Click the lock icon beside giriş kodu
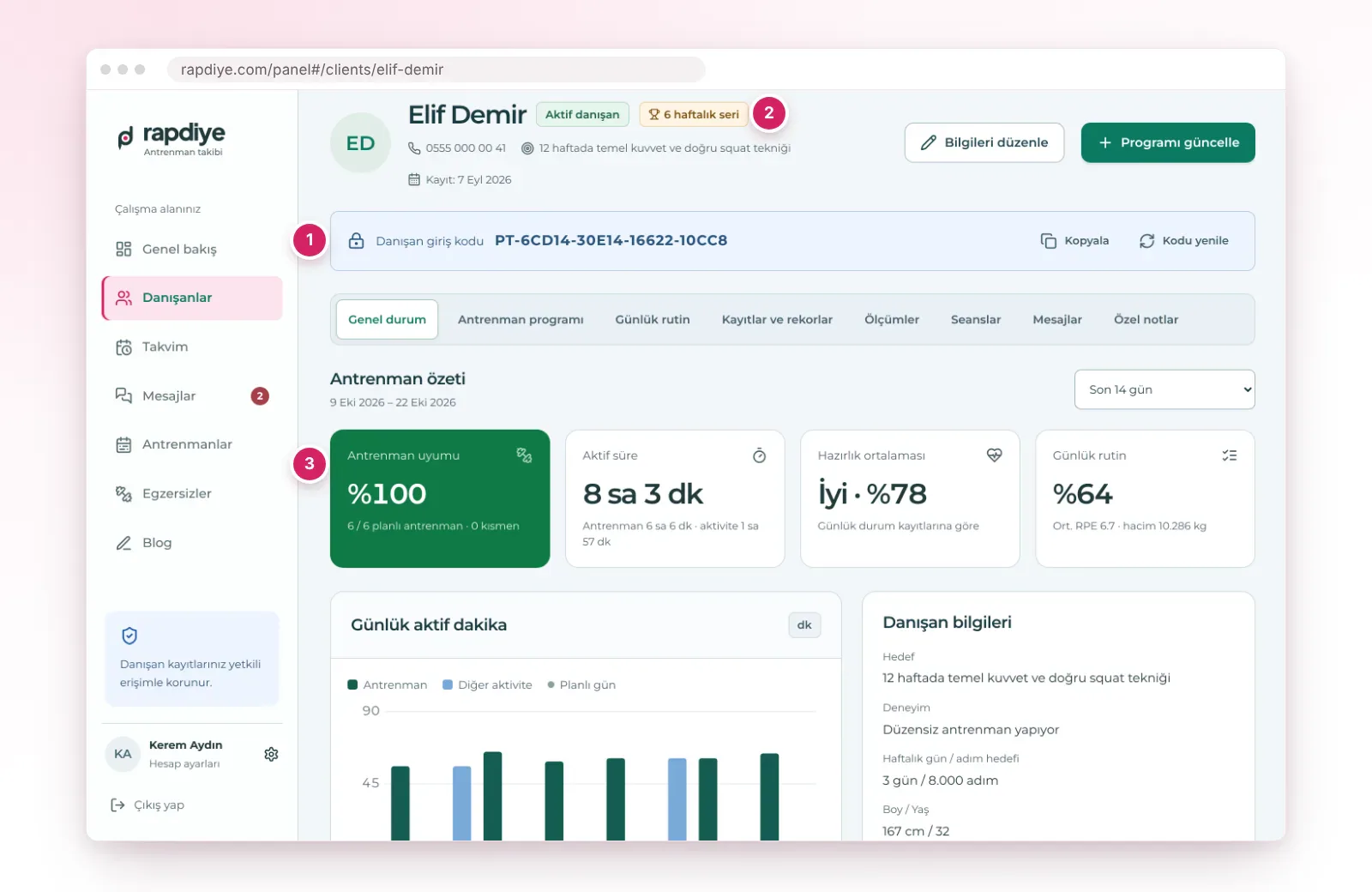Screen dimensions: 1372x892 click(356, 241)
